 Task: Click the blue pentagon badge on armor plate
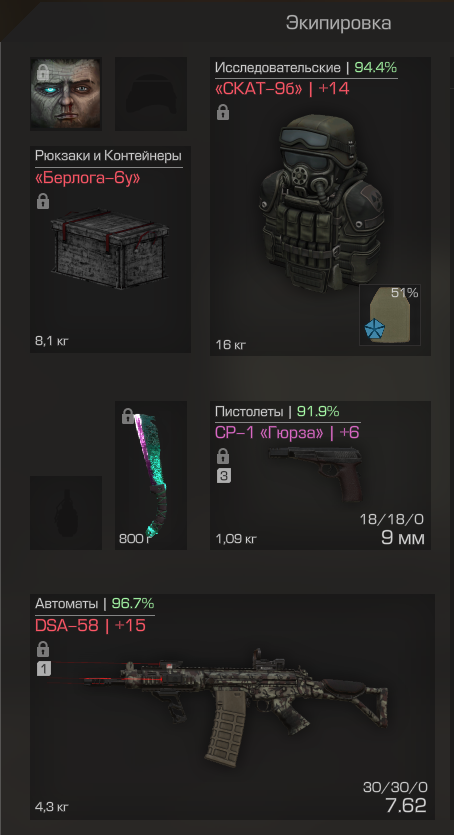tap(373, 331)
